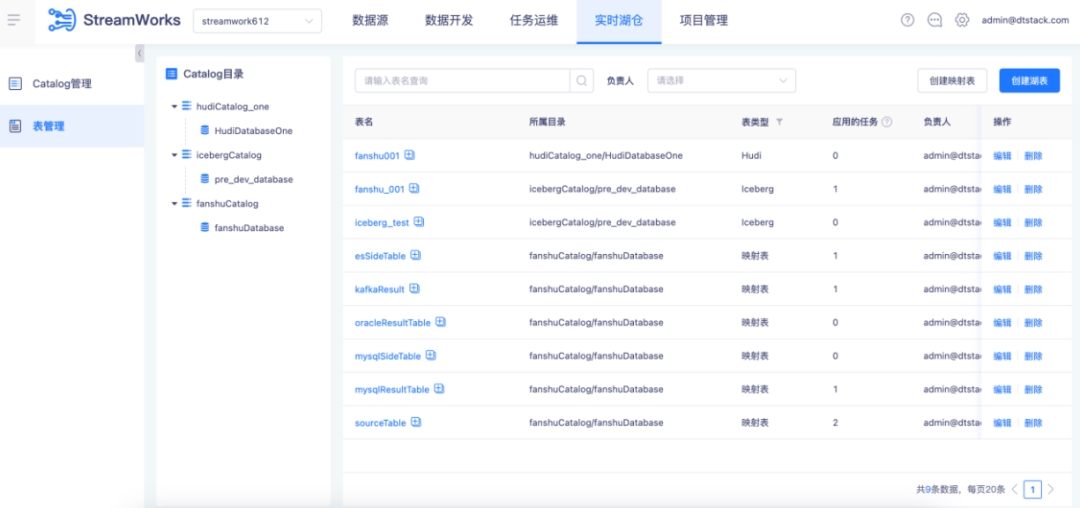Click the admin@dtstack.com account label

coord(1025,20)
